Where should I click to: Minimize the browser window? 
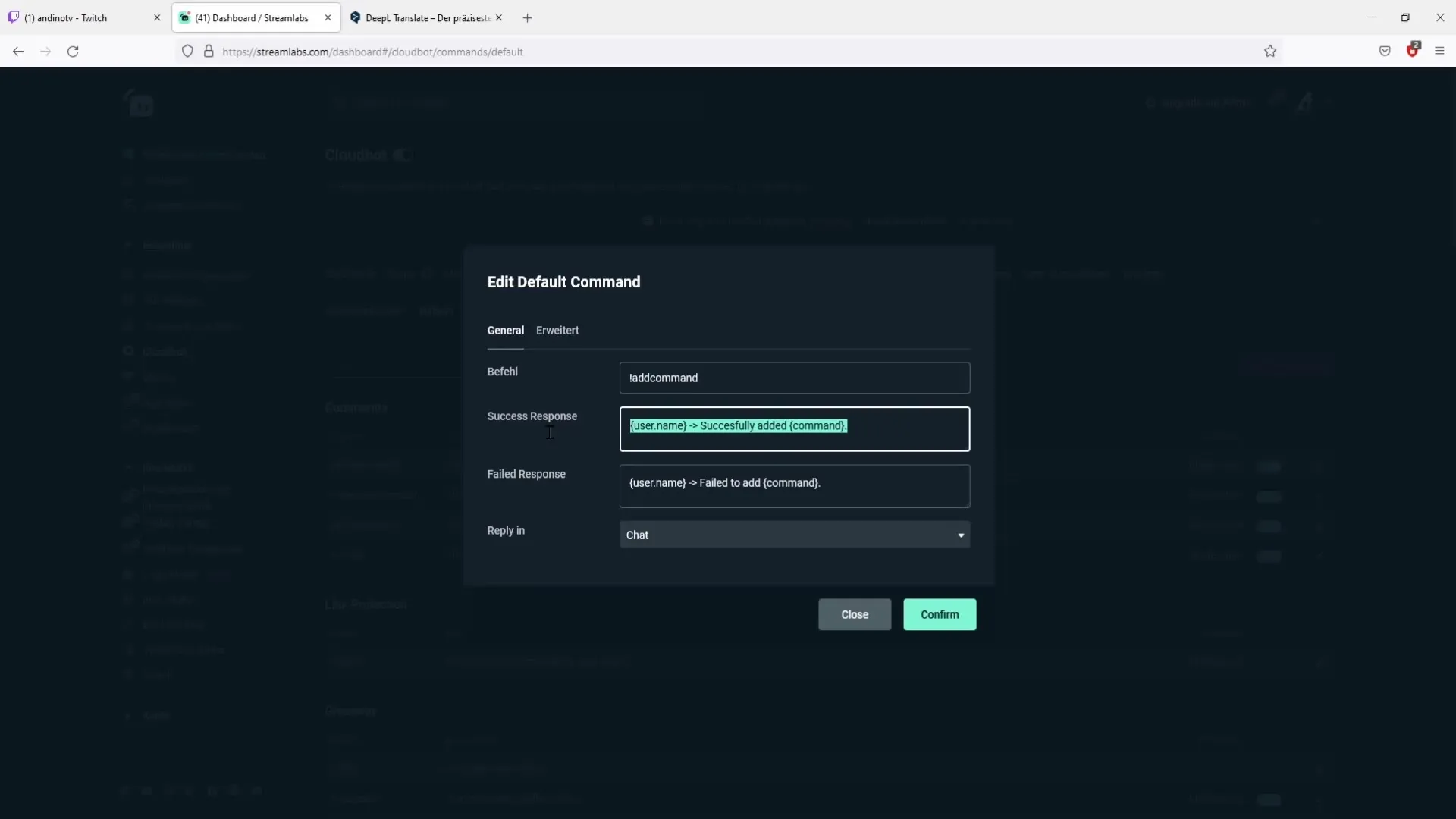pos(1370,17)
